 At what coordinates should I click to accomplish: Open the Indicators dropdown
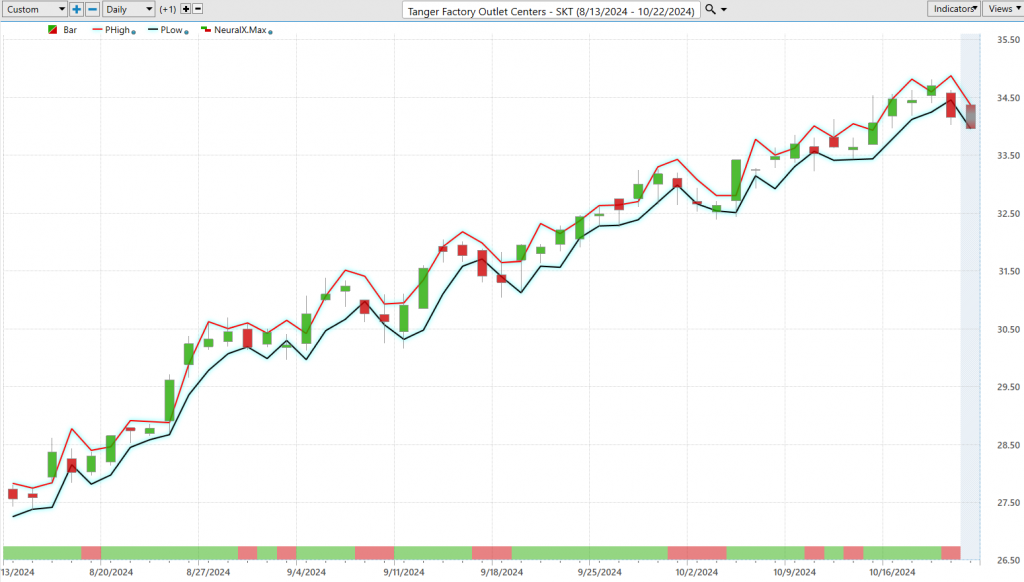pos(953,8)
